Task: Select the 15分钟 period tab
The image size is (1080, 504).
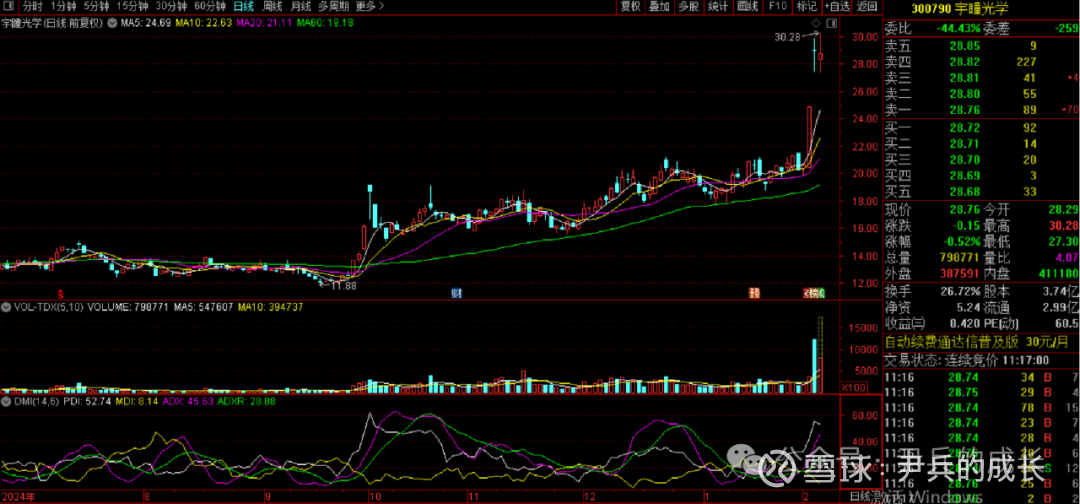Action: click(132, 7)
